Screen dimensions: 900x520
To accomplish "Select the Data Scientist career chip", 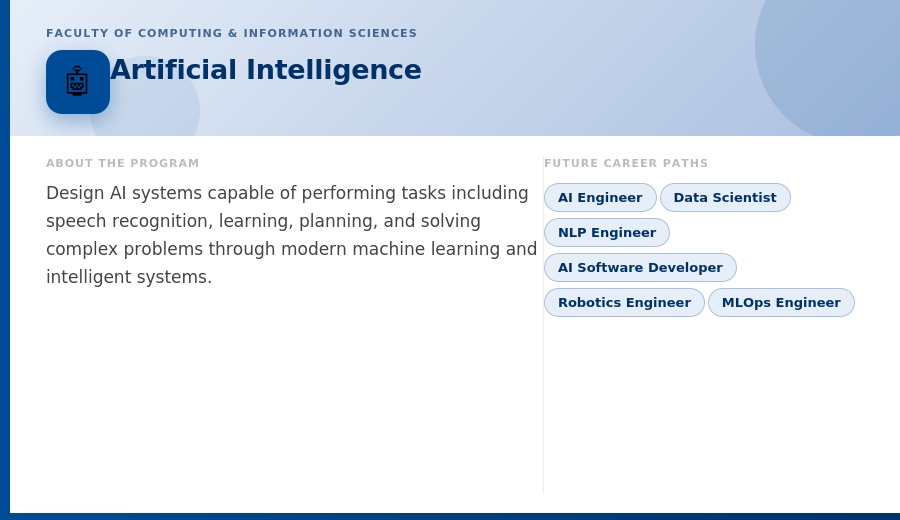I will tap(725, 197).
